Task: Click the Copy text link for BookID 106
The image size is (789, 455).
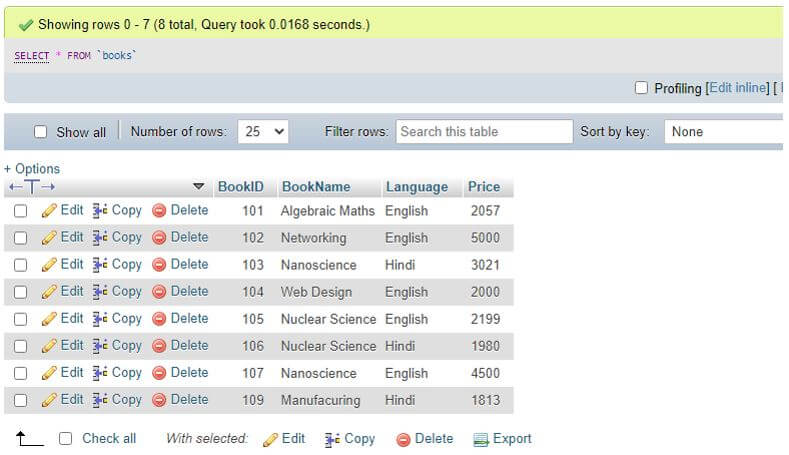Action: 126,346
